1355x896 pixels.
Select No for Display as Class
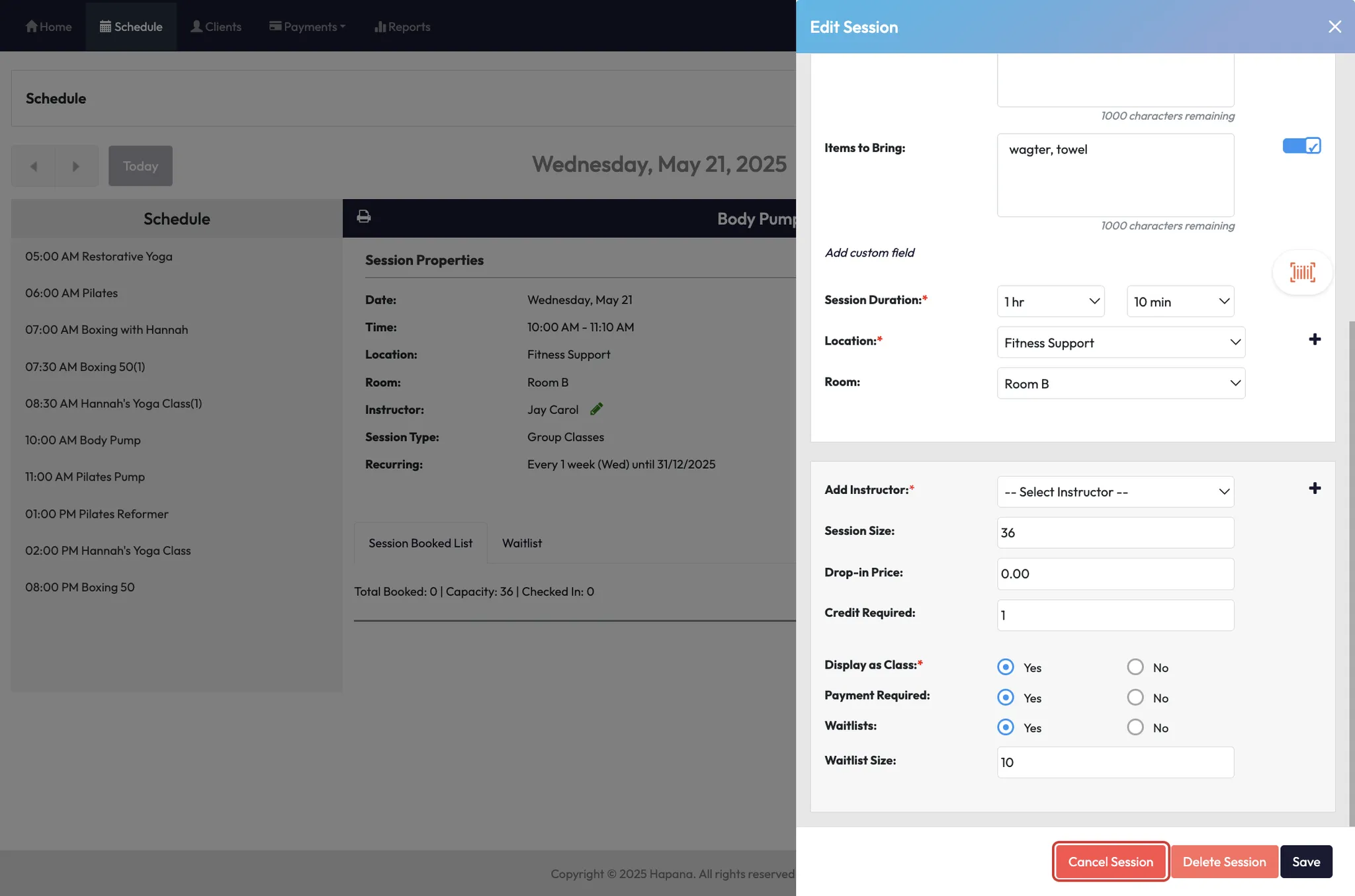1135,667
